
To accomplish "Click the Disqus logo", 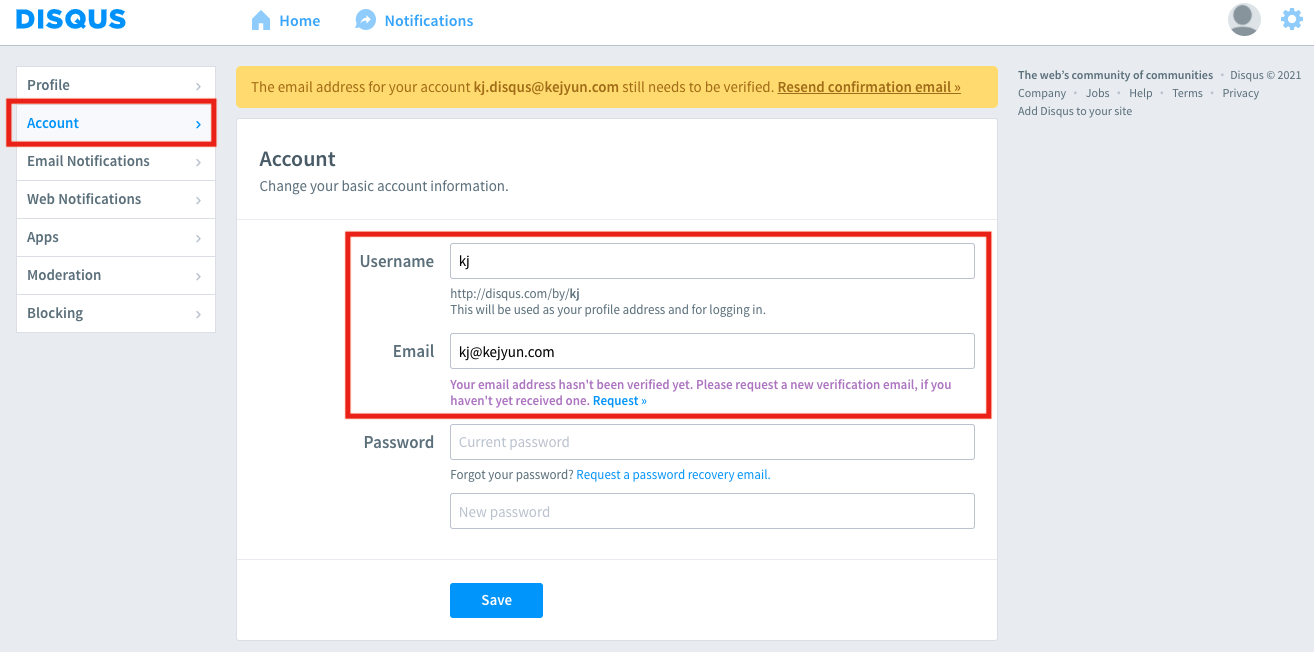I will point(71,19).
